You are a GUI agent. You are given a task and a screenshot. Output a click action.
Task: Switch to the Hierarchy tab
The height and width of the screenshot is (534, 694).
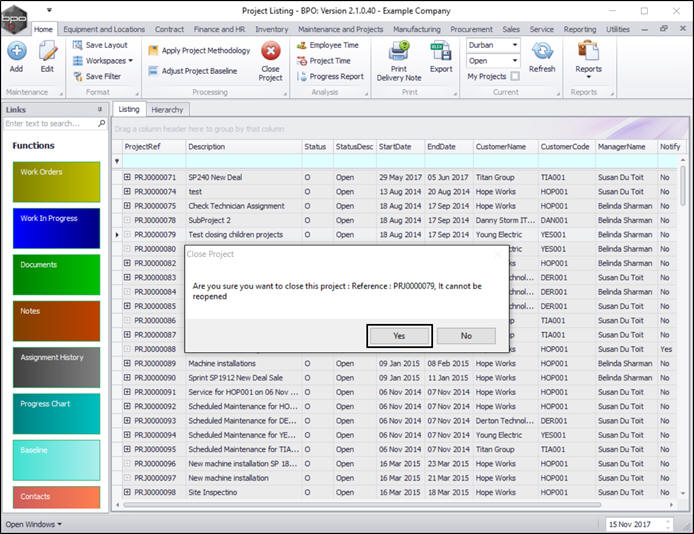167,110
